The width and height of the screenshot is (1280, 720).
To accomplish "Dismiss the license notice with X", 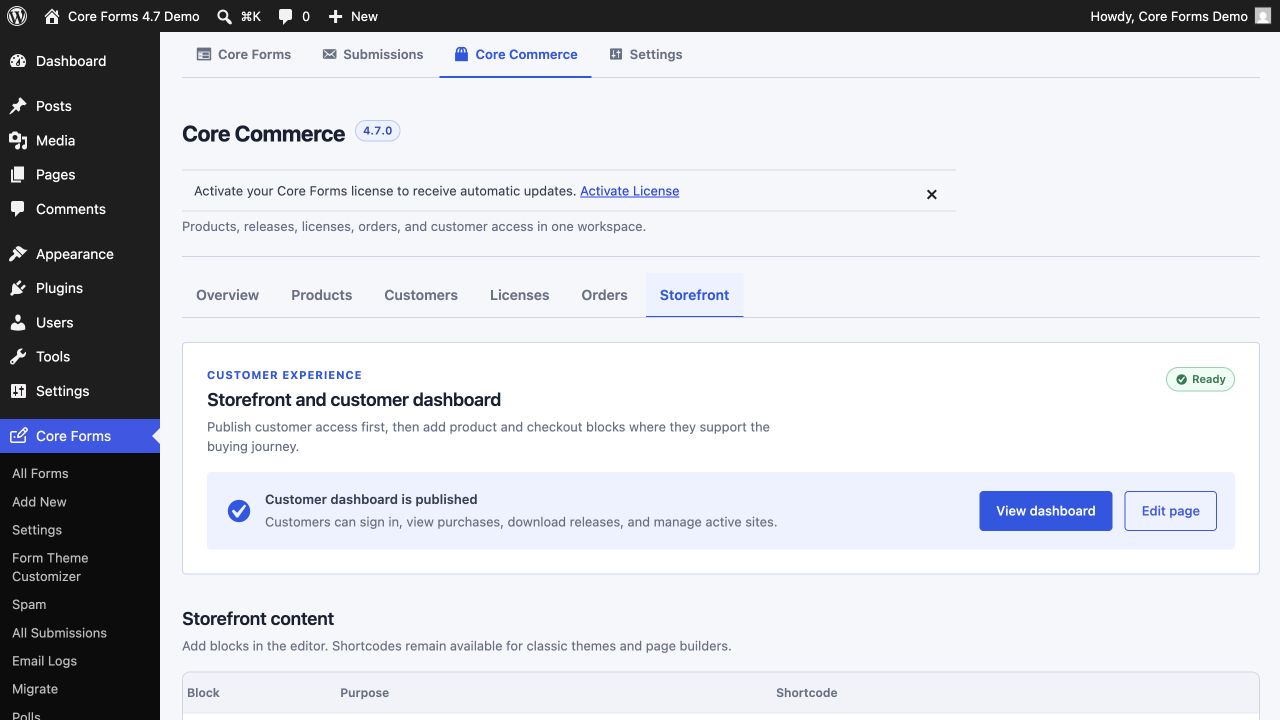I will click(x=931, y=194).
